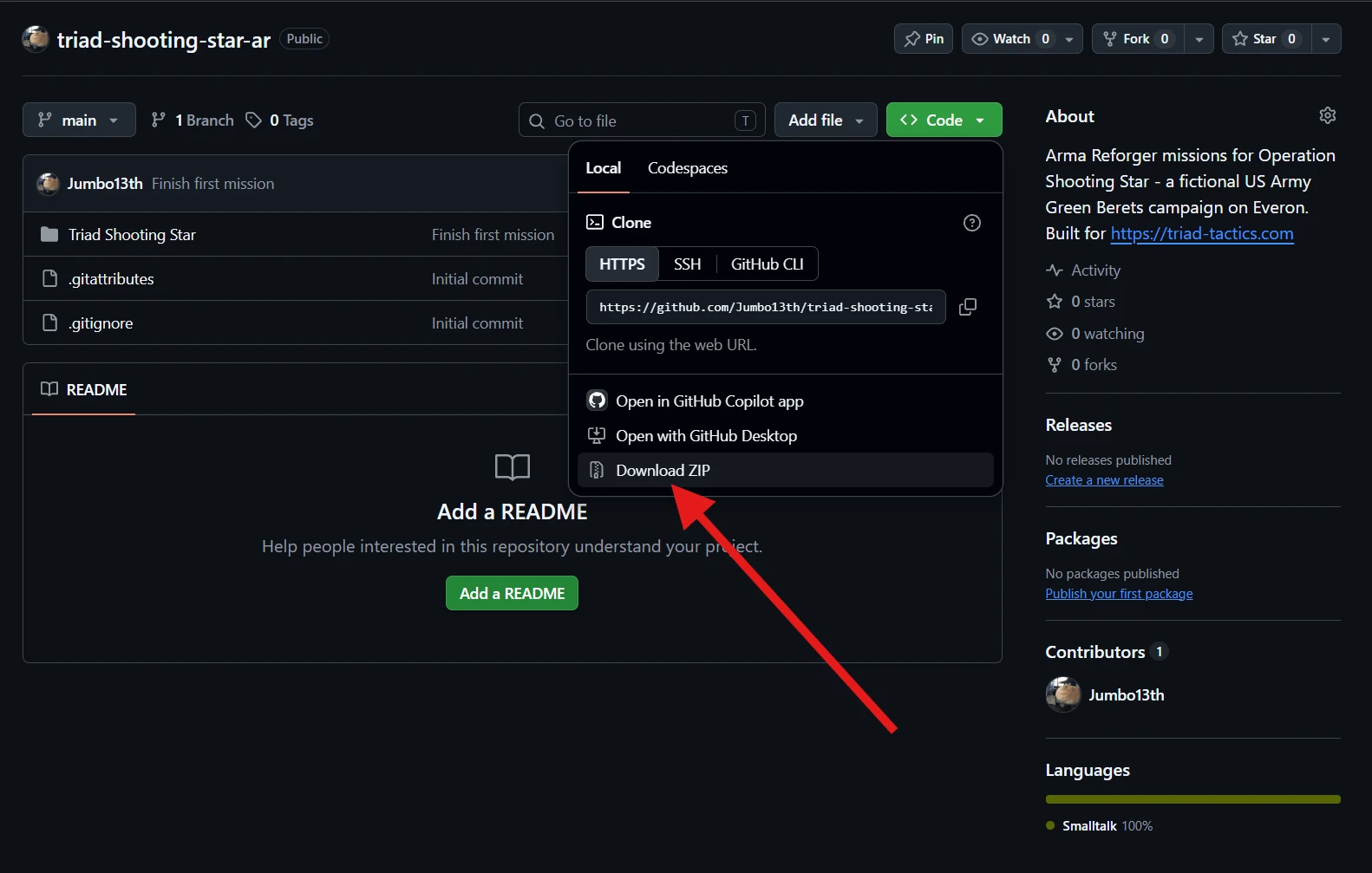
Task: Click the Smalltalk language link
Action: tap(1100, 826)
